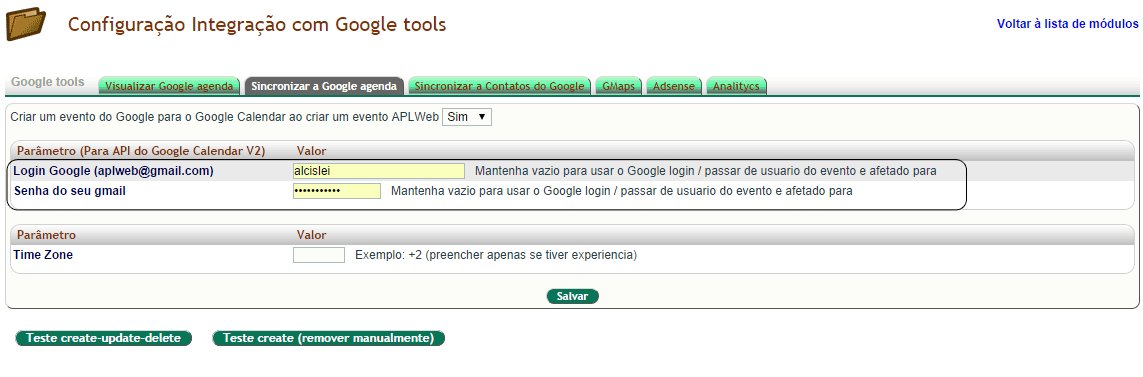Viewport: 1143px width, 377px height.
Task: Click the Time Zone label
Action: click(43, 254)
